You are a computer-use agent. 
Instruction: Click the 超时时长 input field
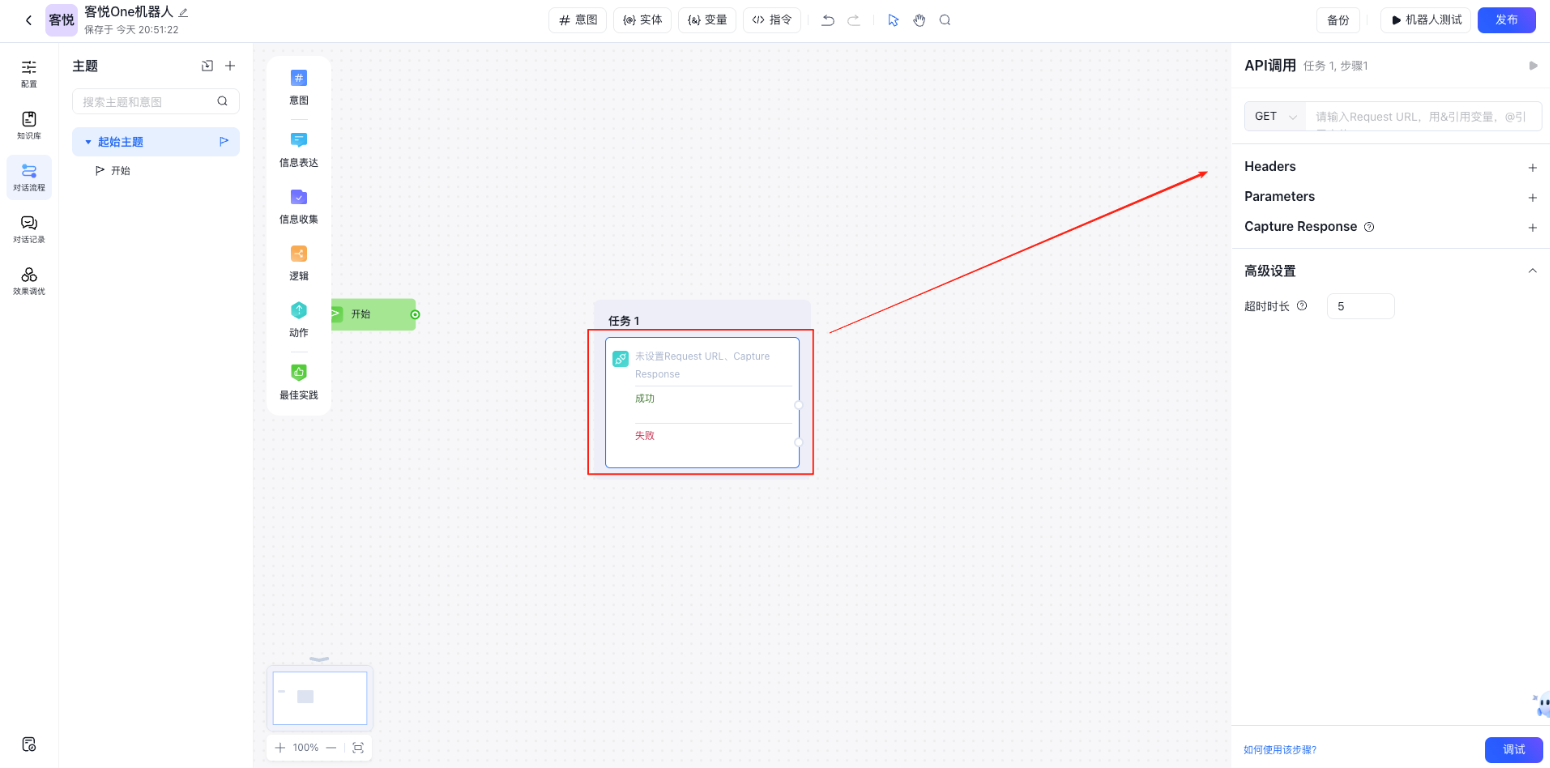pos(1360,306)
